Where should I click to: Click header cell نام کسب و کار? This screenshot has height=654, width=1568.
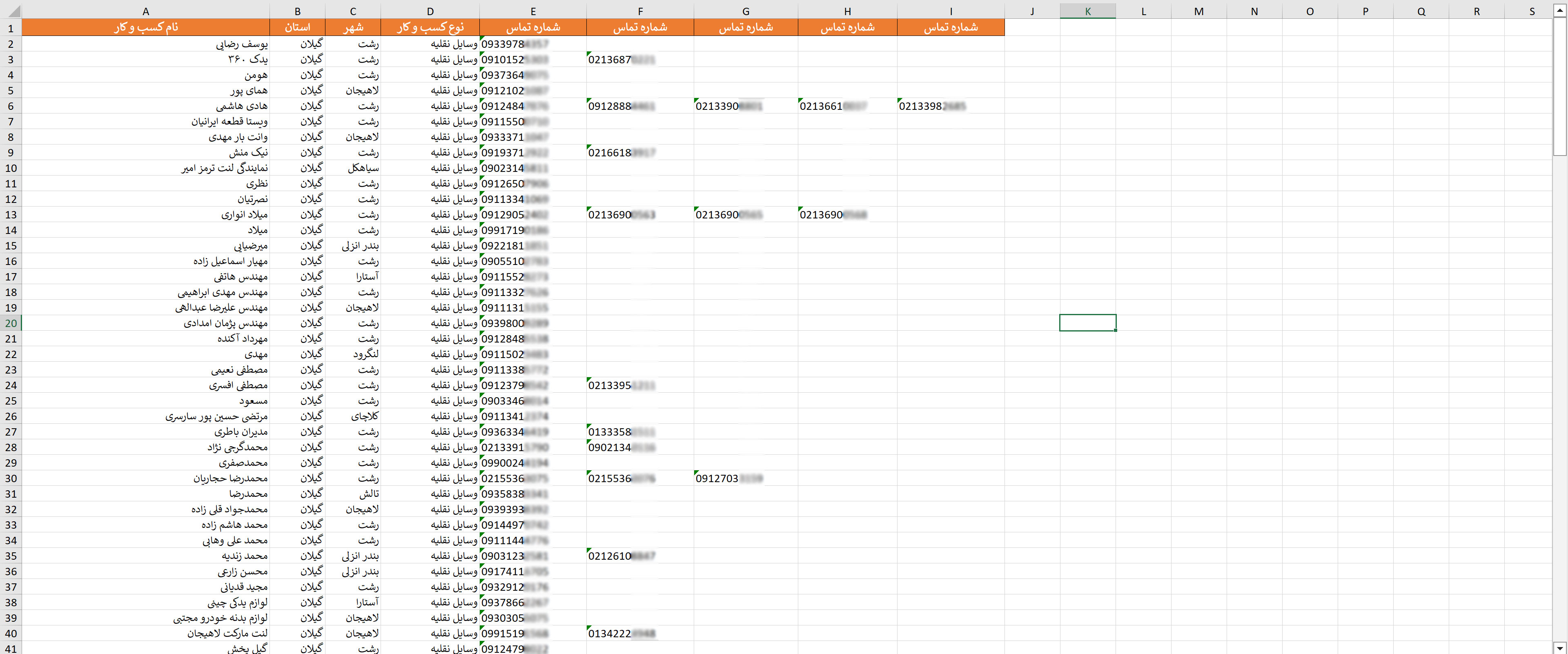145,27
